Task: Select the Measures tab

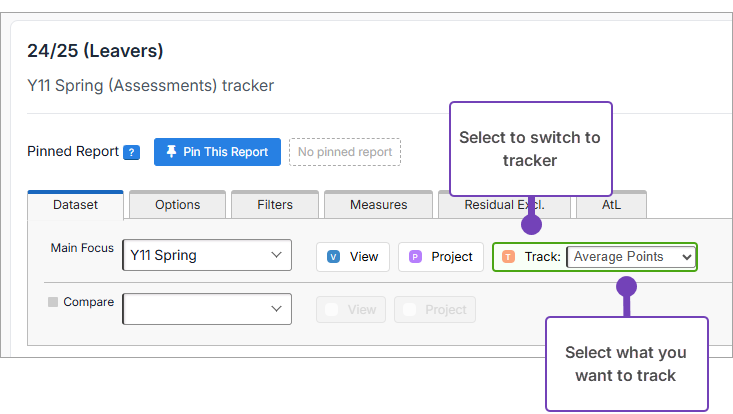Action: coord(378,205)
